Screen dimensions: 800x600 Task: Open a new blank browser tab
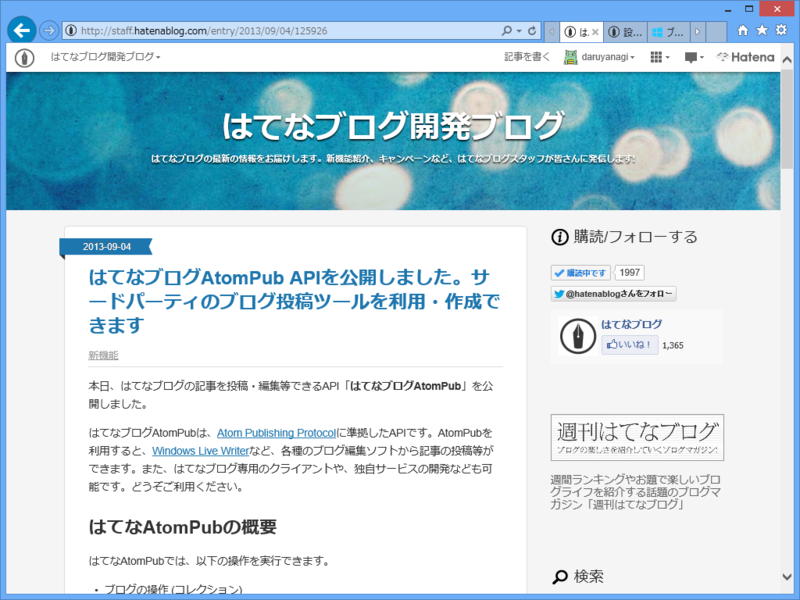717,32
